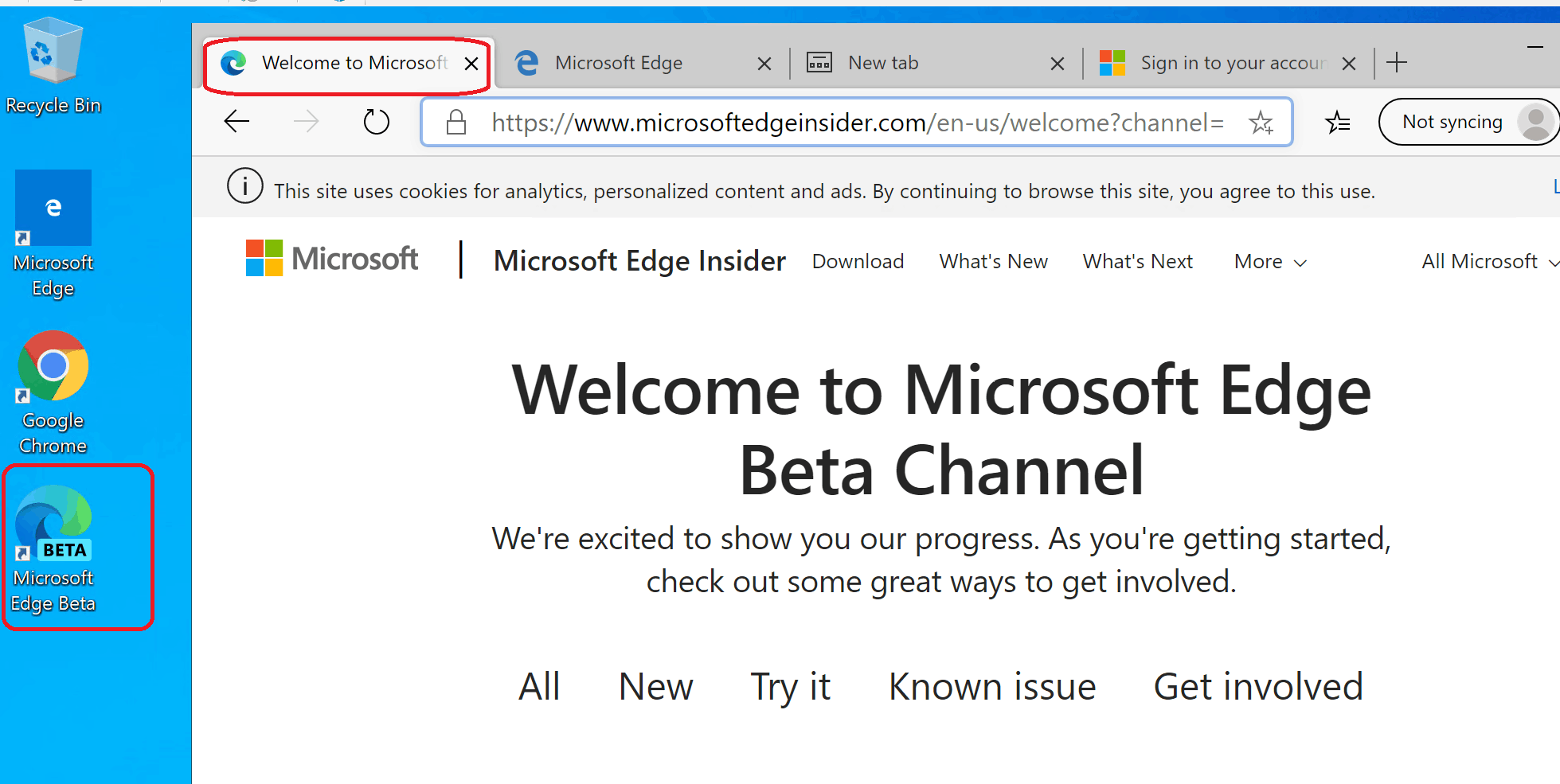This screenshot has width=1560, height=784.
Task: Switch to the New tab tab
Action: [935, 64]
